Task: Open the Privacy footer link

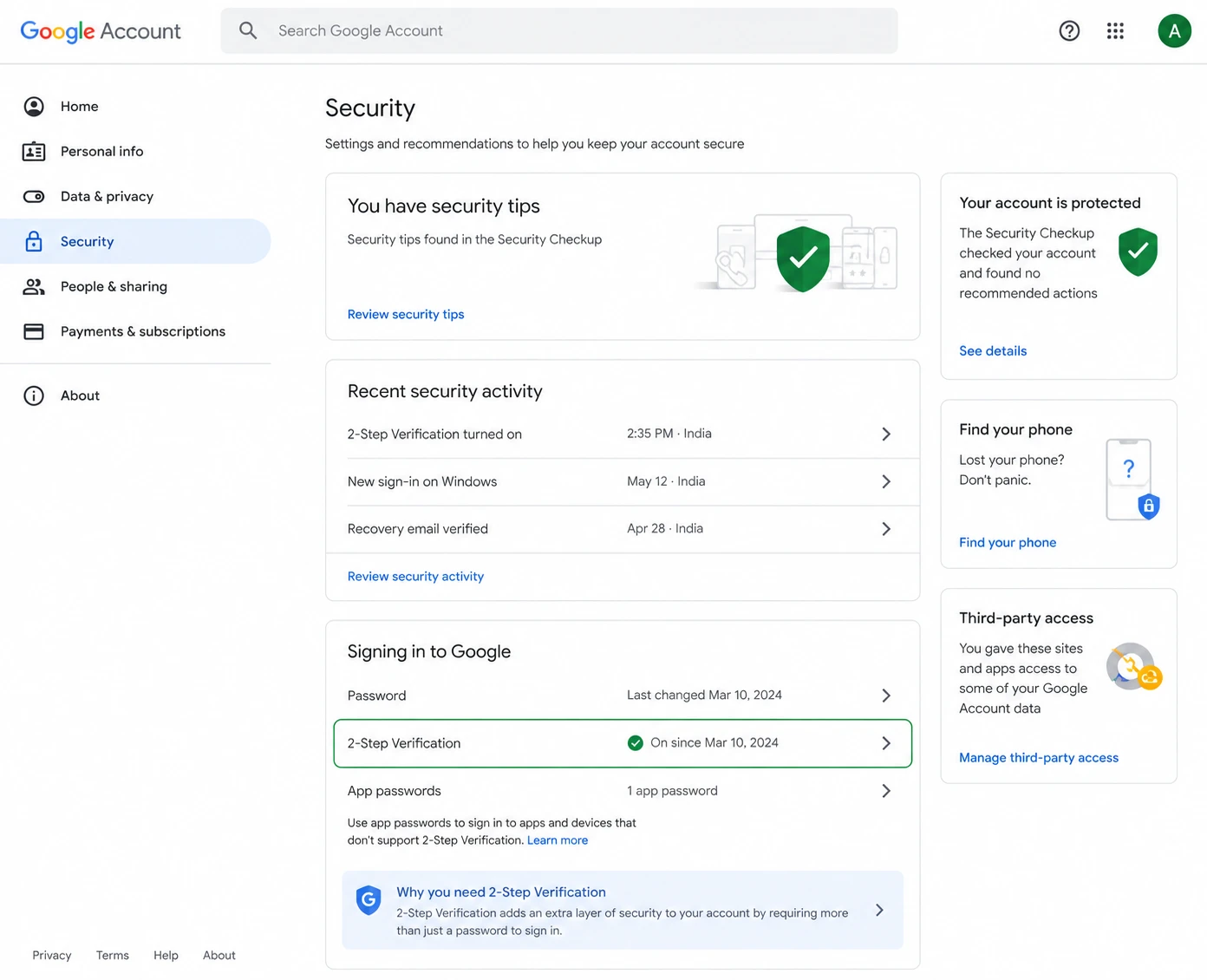Action: [x=52, y=956]
